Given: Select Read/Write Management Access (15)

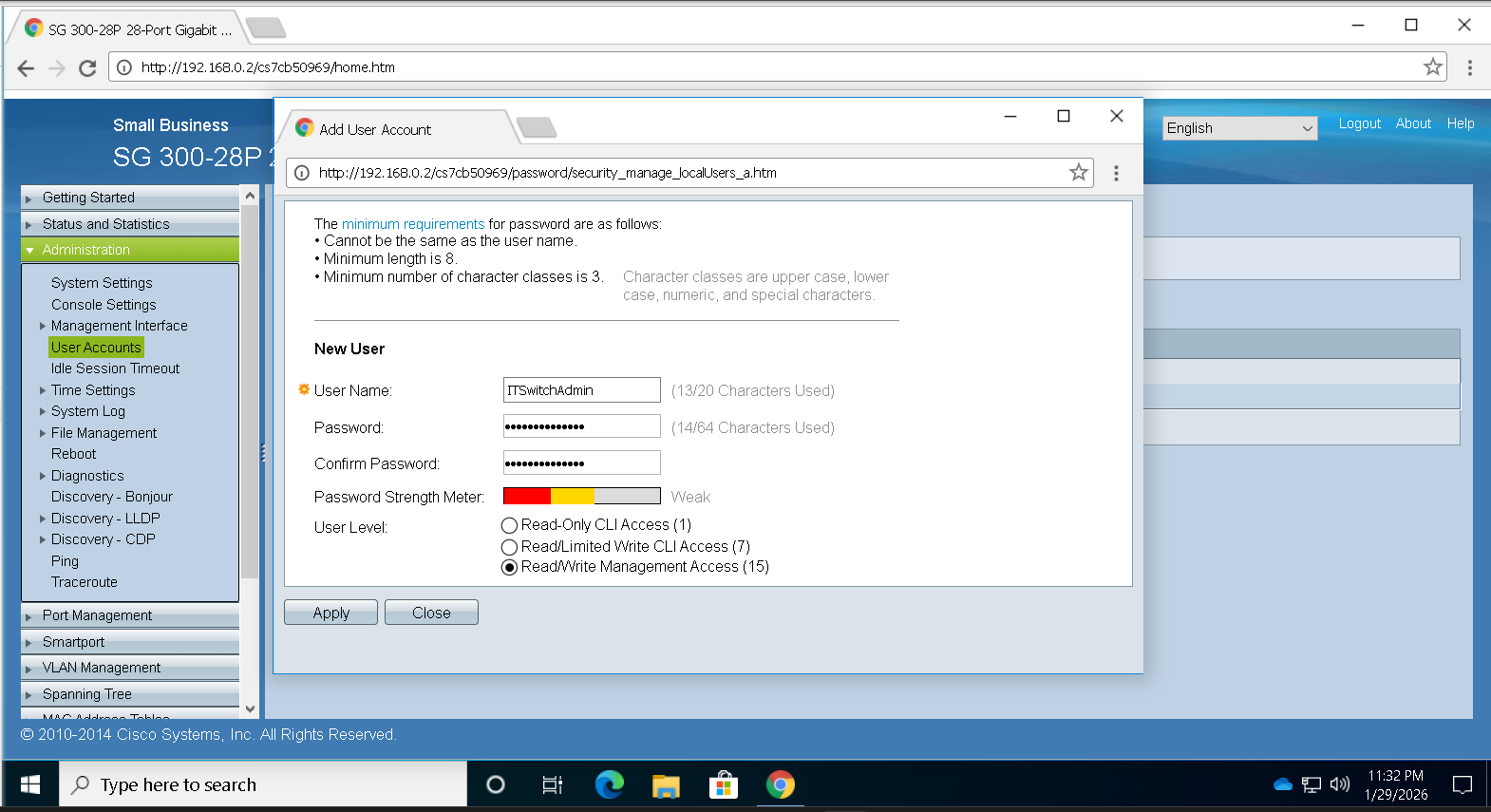Looking at the screenshot, I should [x=510, y=567].
